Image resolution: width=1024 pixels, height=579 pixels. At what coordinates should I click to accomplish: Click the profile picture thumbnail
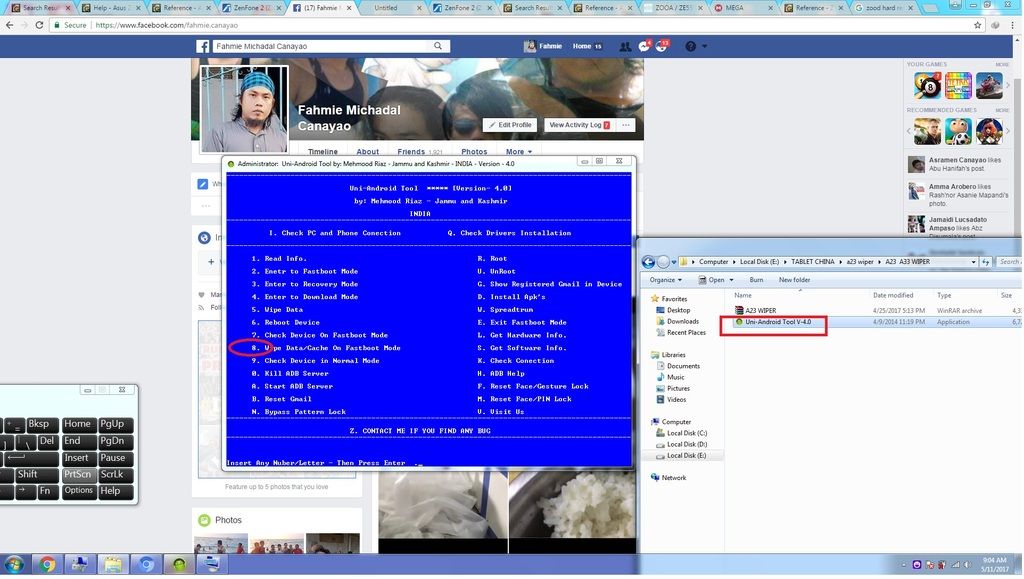[244, 108]
